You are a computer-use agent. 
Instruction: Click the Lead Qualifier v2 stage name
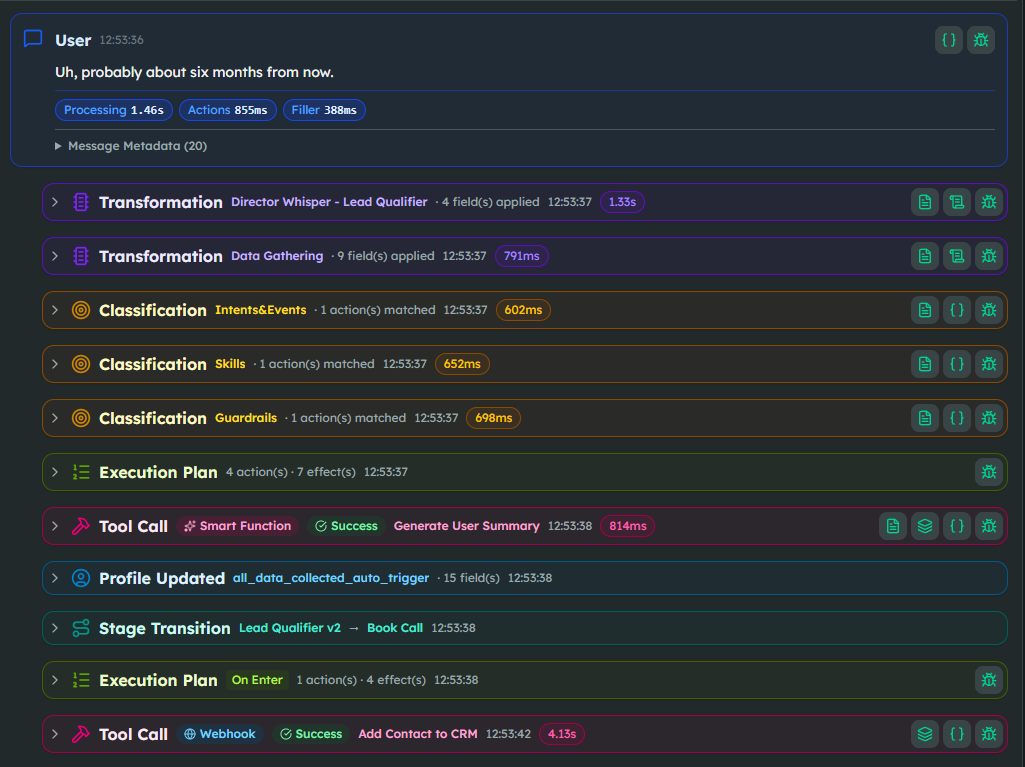(x=290, y=628)
